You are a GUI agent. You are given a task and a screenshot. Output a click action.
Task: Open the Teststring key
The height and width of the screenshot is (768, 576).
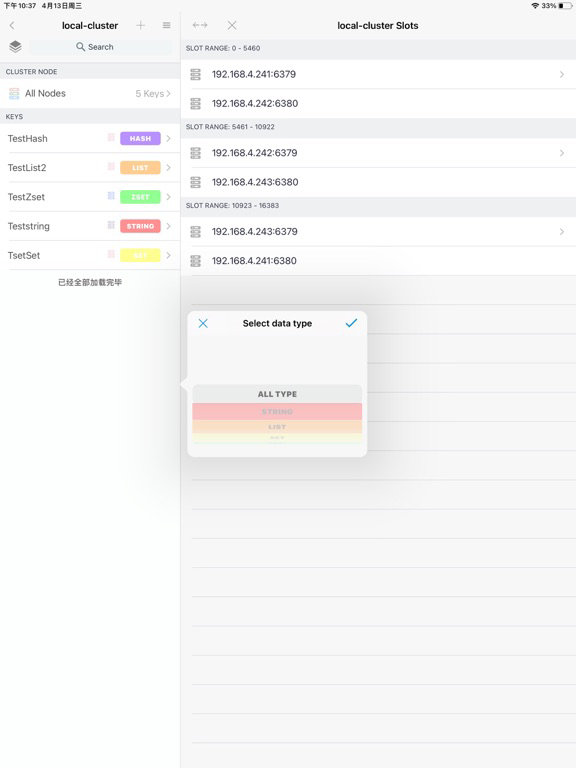(90, 226)
